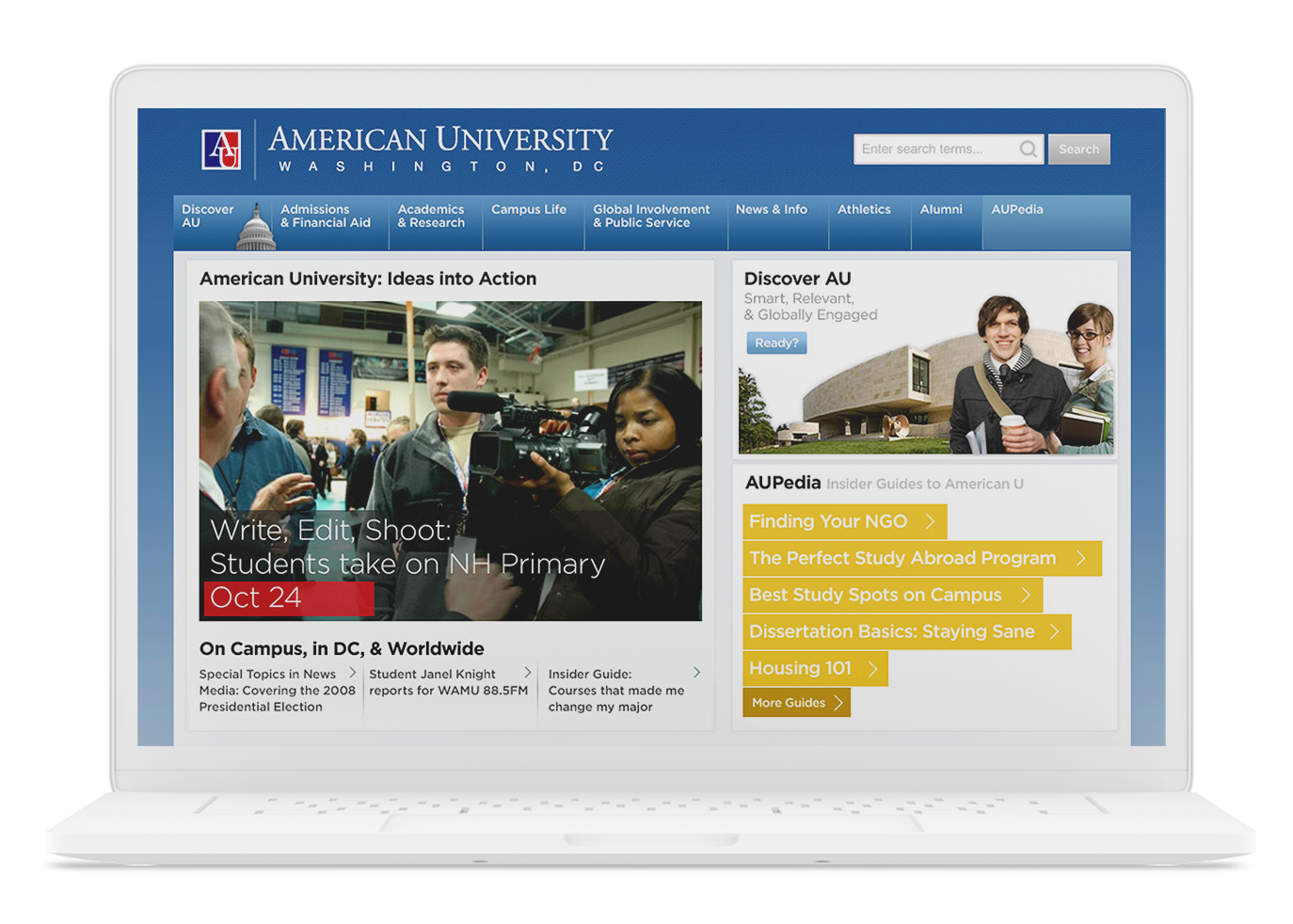Click arrow beside Insider Guide story
1293x924 pixels.
(x=696, y=673)
